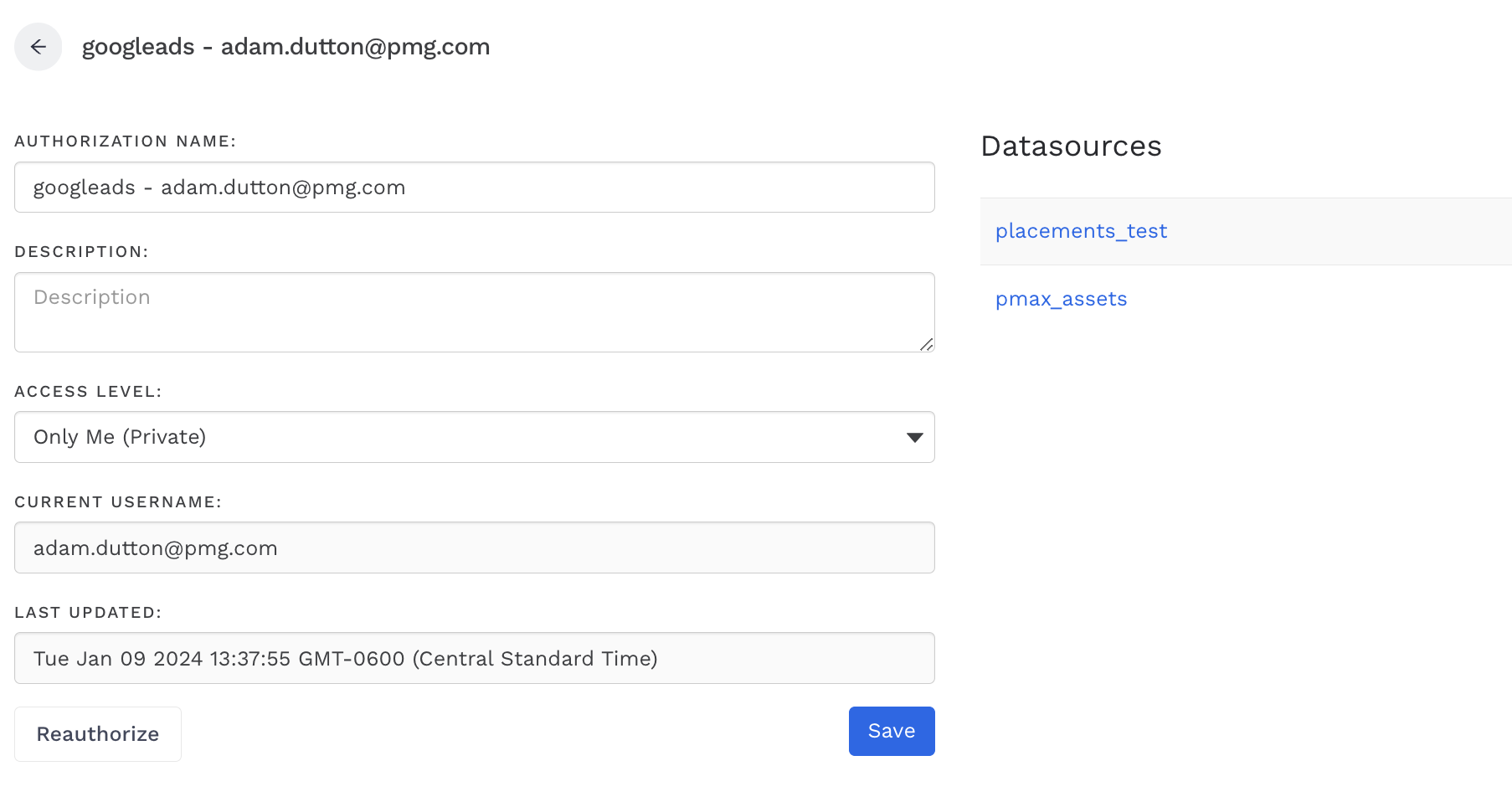The height and width of the screenshot is (802, 1512).
Task: Click the CURRENT USERNAME label
Action: 118,502
